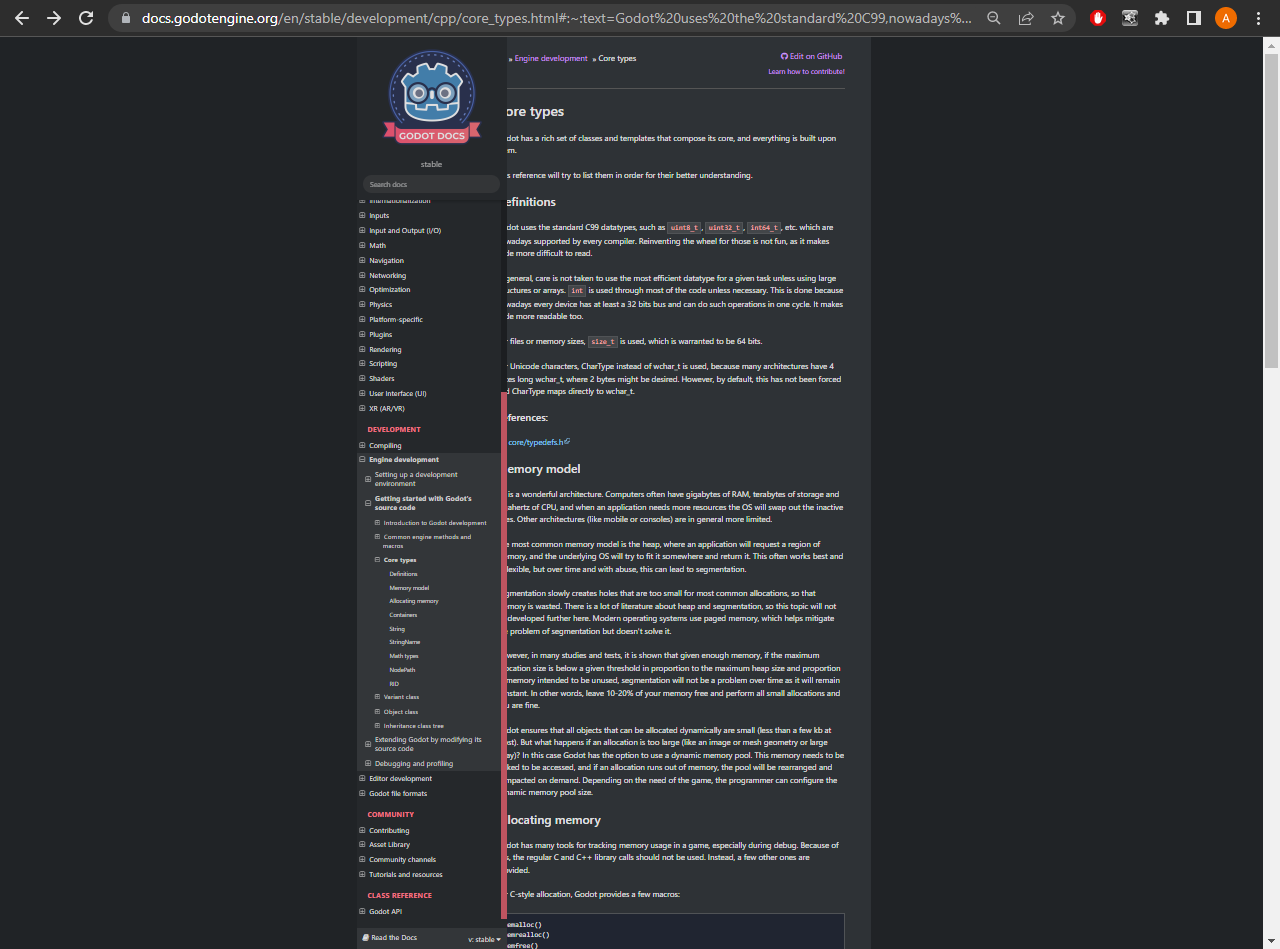Collapse the Engine development section
This screenshot has height=949, width=1280.
pyautogui.click(x=361, y=459)
